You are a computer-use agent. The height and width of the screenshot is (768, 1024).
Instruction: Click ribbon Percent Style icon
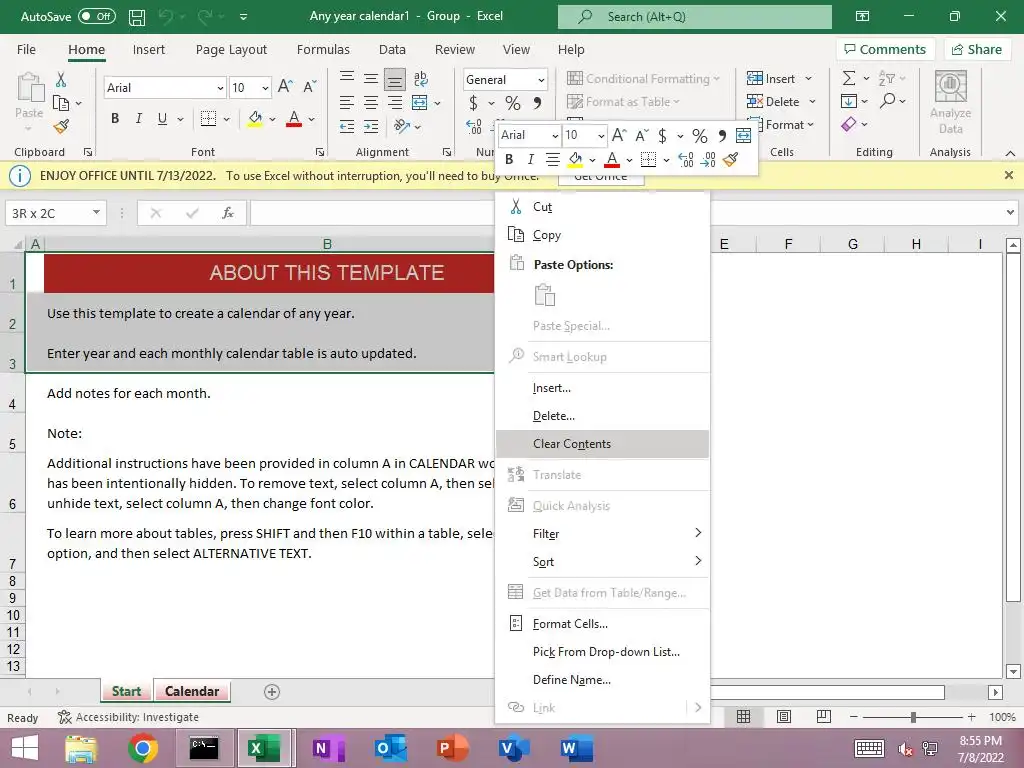click(513, 103)
